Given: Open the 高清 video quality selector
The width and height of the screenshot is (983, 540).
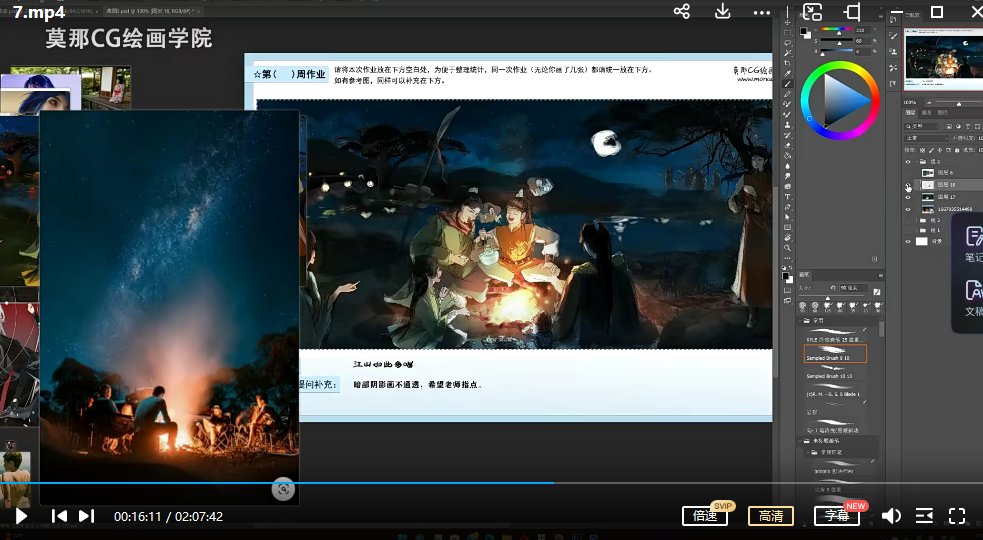Looking at the screenshot, I should [770, 516].
